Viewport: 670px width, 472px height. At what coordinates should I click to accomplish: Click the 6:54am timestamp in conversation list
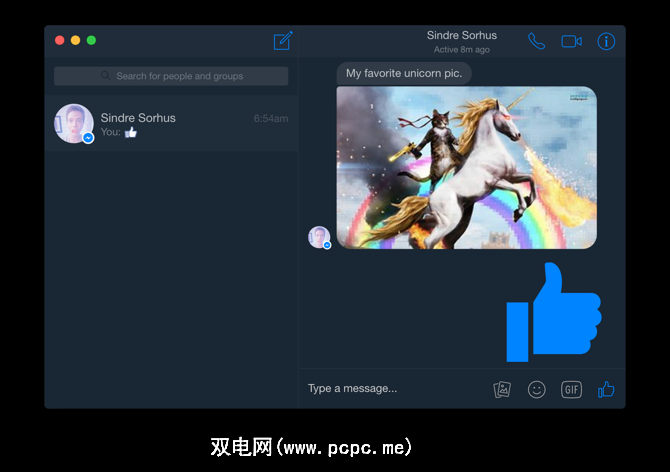click(271, 118)
